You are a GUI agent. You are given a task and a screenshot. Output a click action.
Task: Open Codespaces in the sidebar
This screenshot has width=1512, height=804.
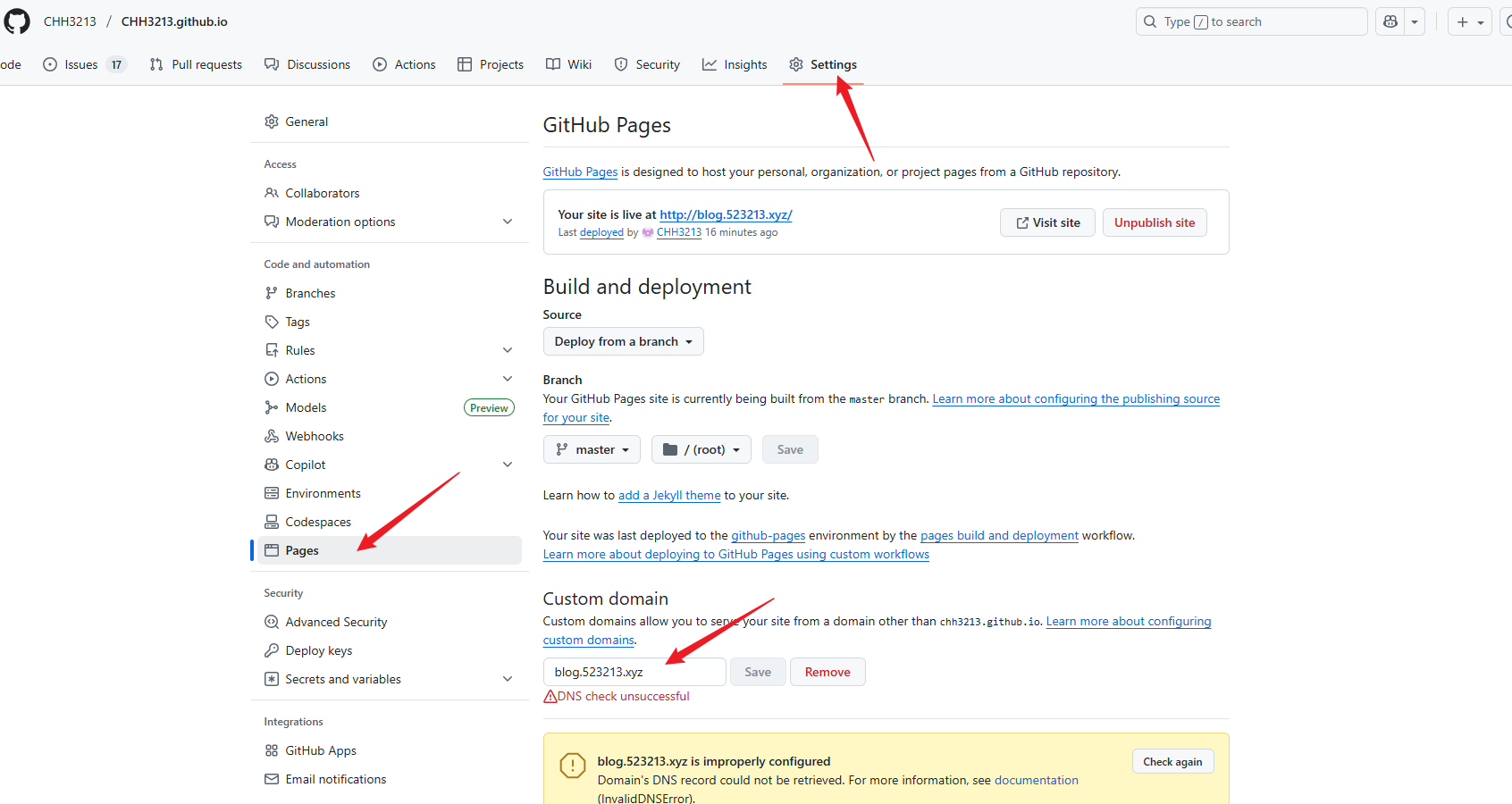point(317,522)
